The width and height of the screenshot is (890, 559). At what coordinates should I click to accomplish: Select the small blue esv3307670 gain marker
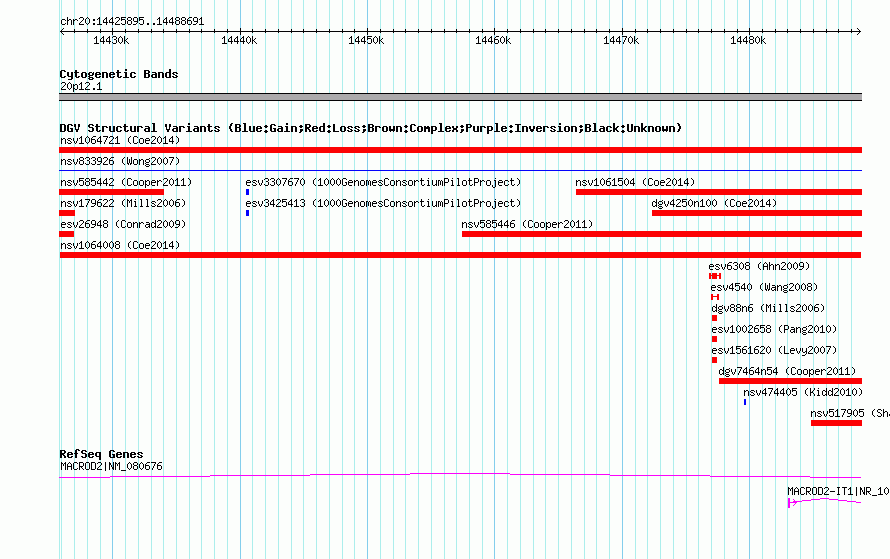pyautogui.click(x=247, y=192)
